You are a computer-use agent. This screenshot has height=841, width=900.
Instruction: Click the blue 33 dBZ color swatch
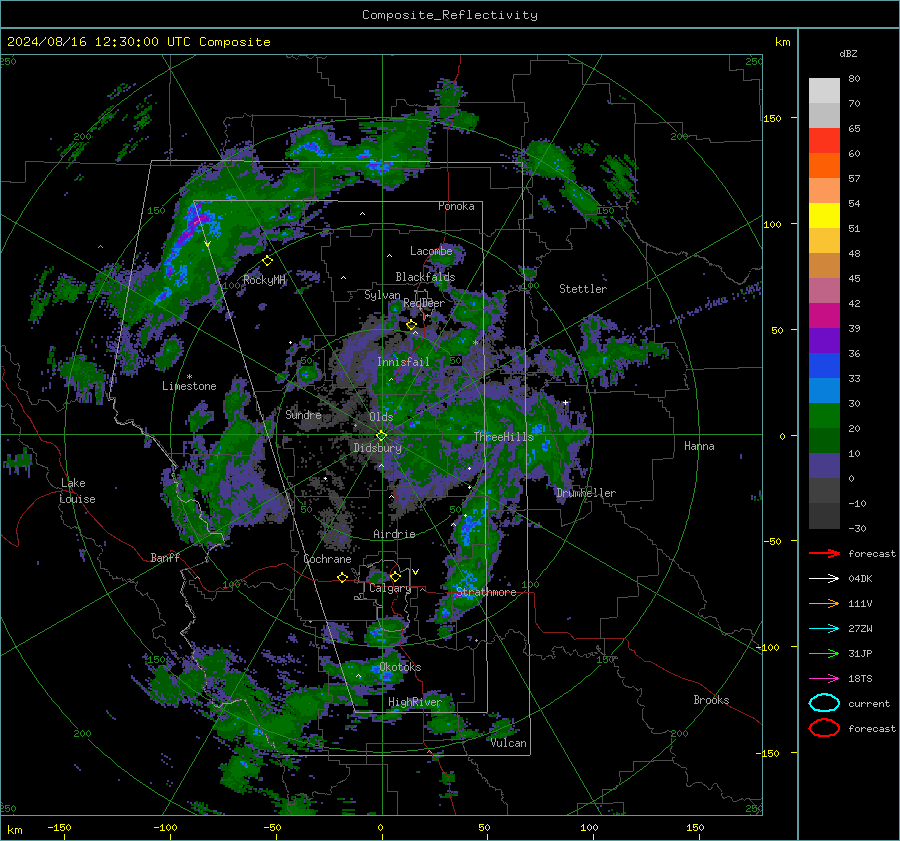[824, 365]
